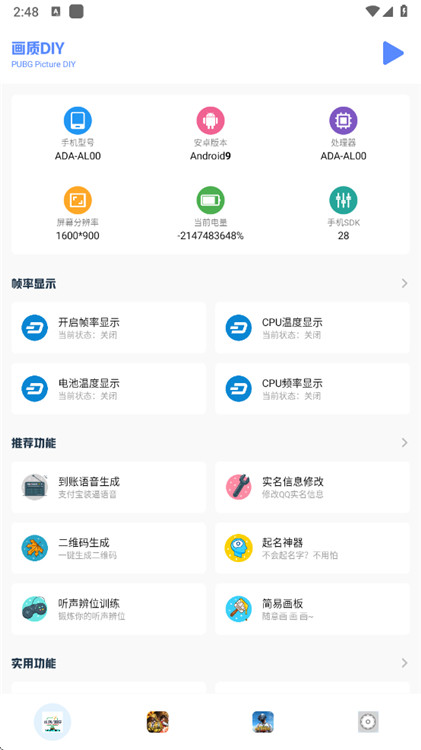Viewport: 421px width, 750px height.
Task: Tap the purple processor (处理器) chip icon
Action: pyautogui.click(x=343, y=121)
